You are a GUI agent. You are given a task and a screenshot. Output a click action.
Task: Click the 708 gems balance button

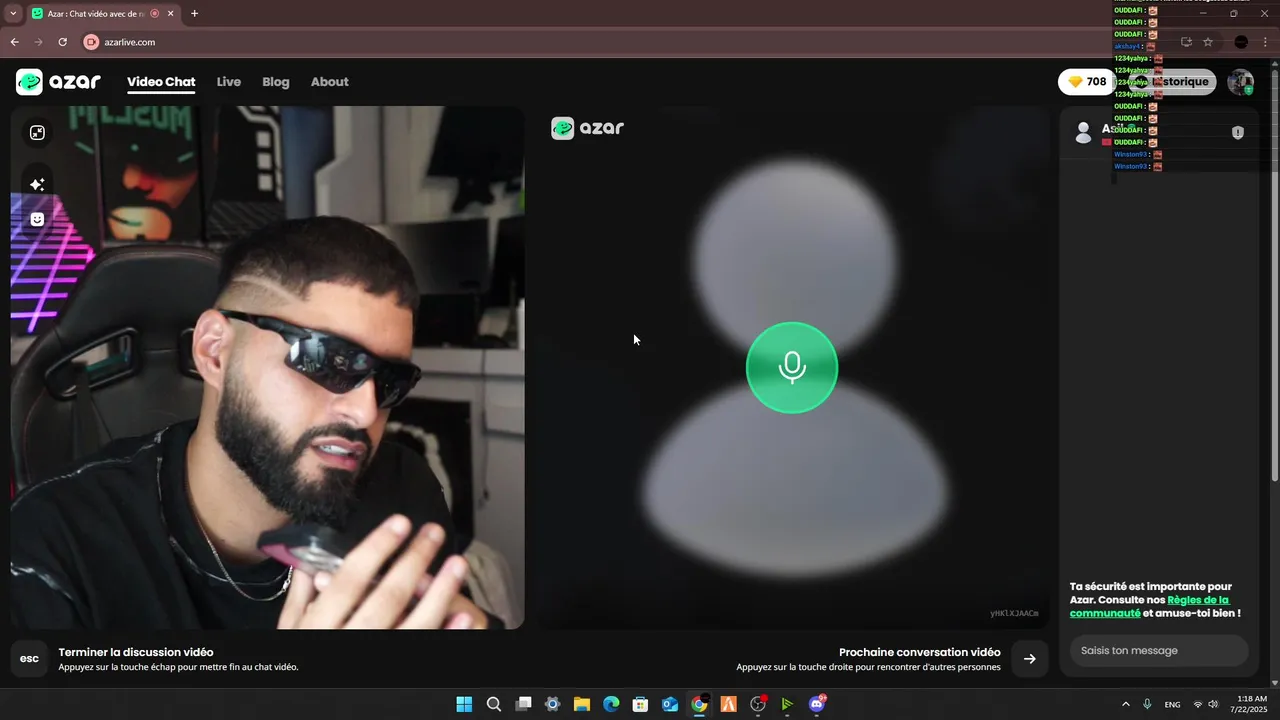pos(1087,82)
